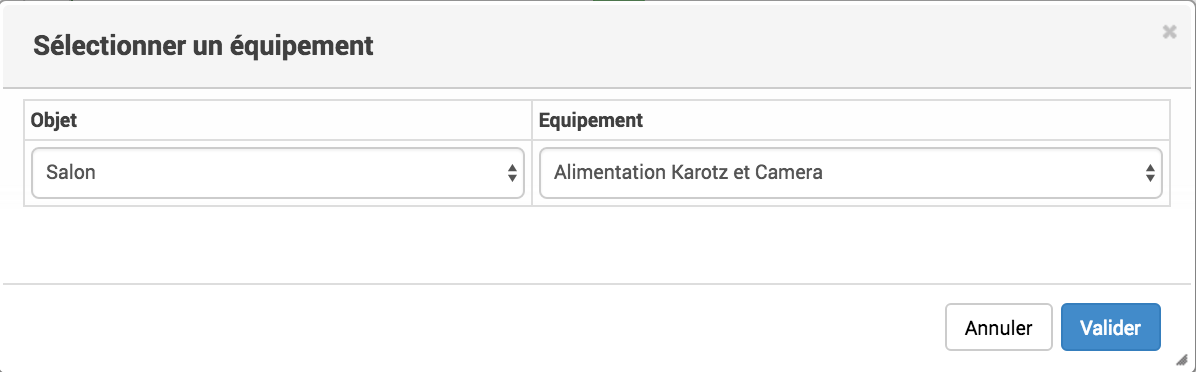
Task: Open the Equipement dropdown list
Action: [x=850, y=173]
